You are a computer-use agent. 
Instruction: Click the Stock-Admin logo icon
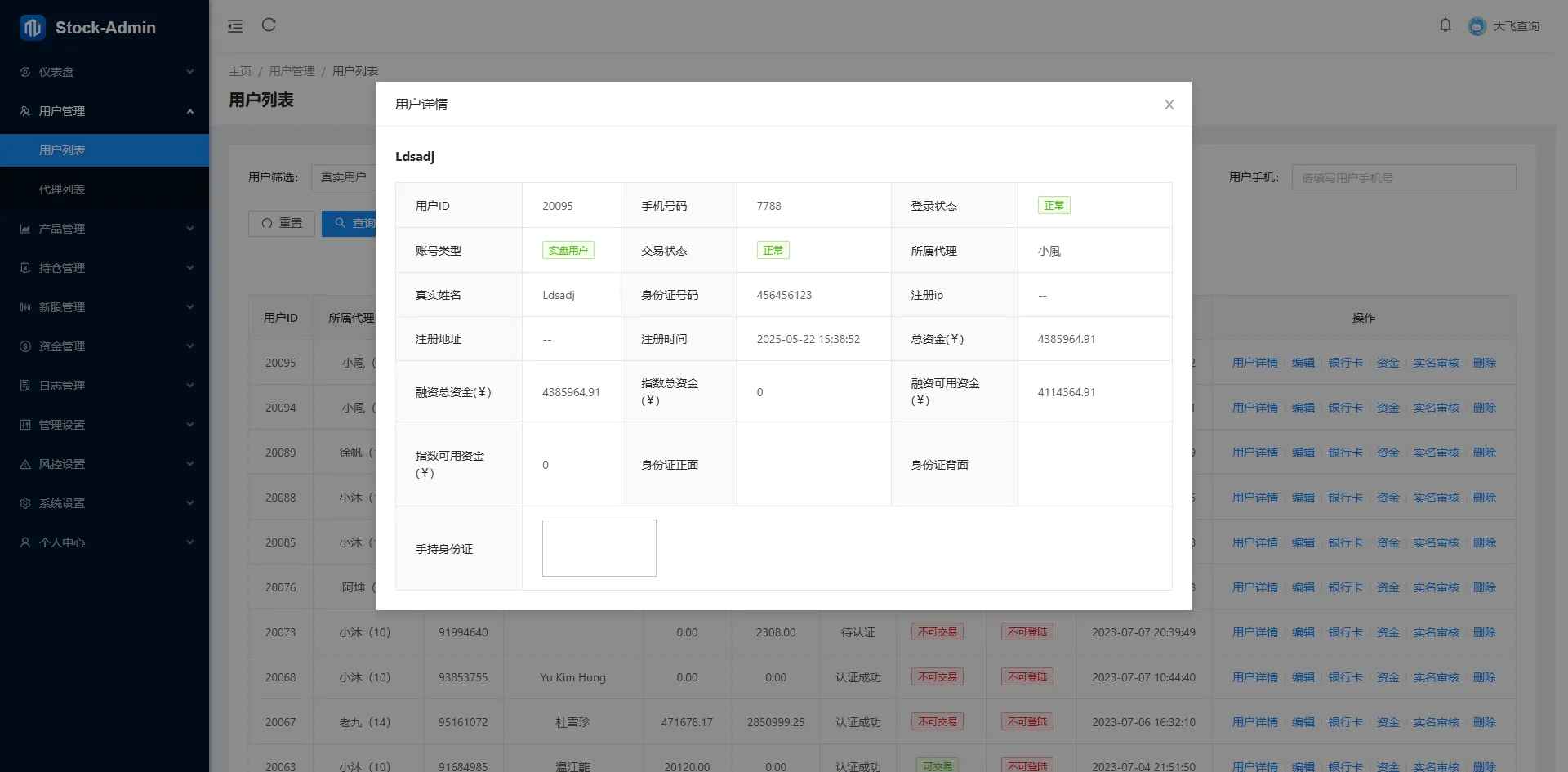point(33,28)
